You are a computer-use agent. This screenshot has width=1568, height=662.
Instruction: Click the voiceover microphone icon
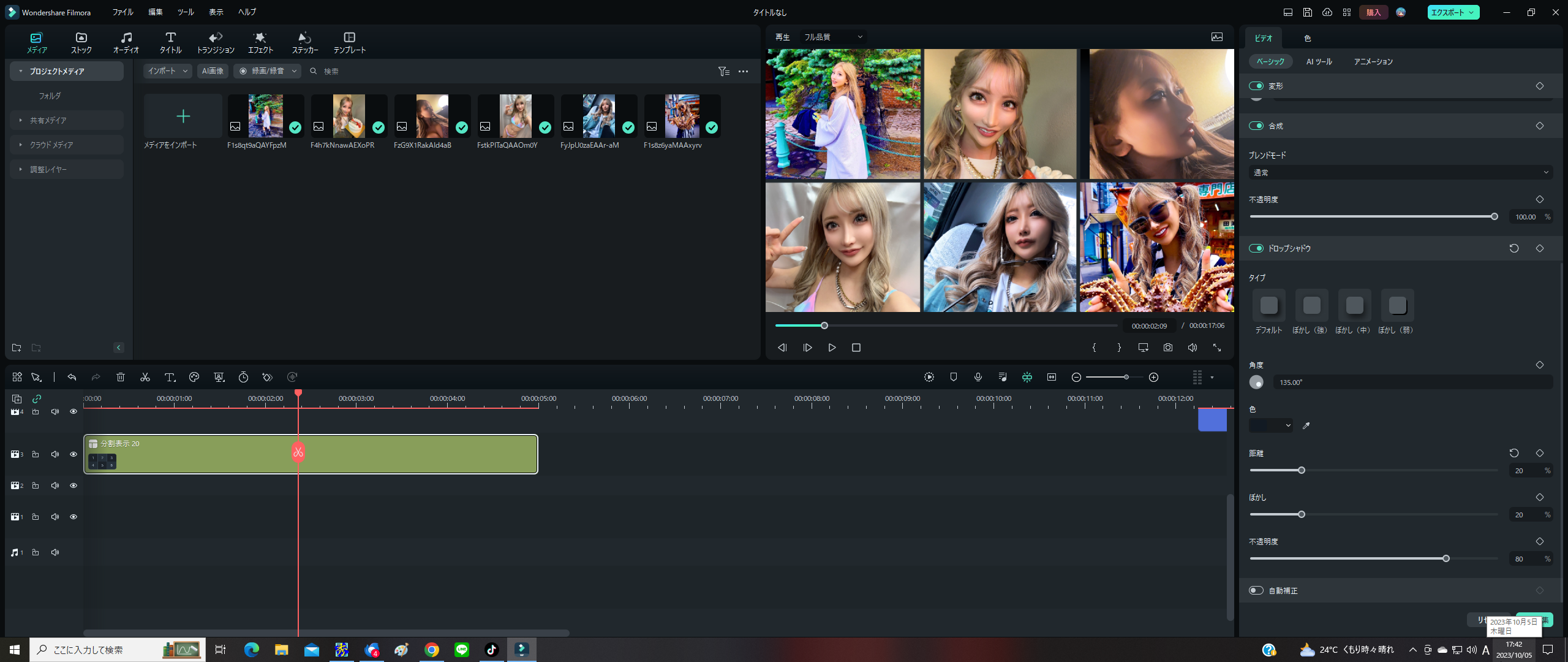coord(978,377)
